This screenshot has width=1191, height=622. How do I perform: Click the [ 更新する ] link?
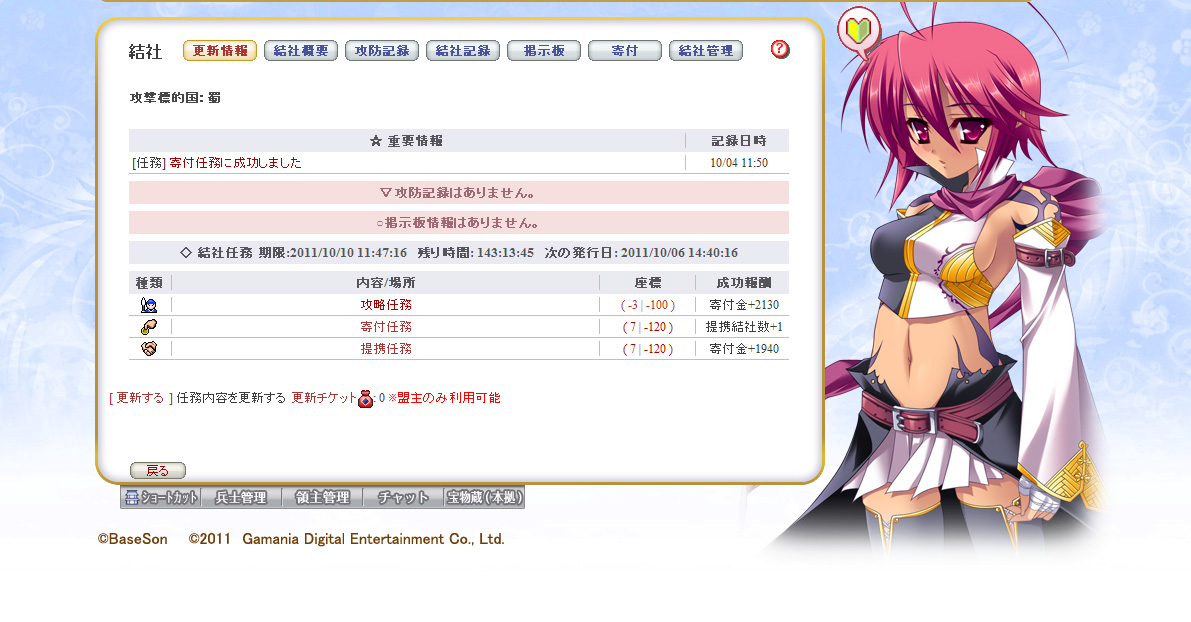coord(141,398)
